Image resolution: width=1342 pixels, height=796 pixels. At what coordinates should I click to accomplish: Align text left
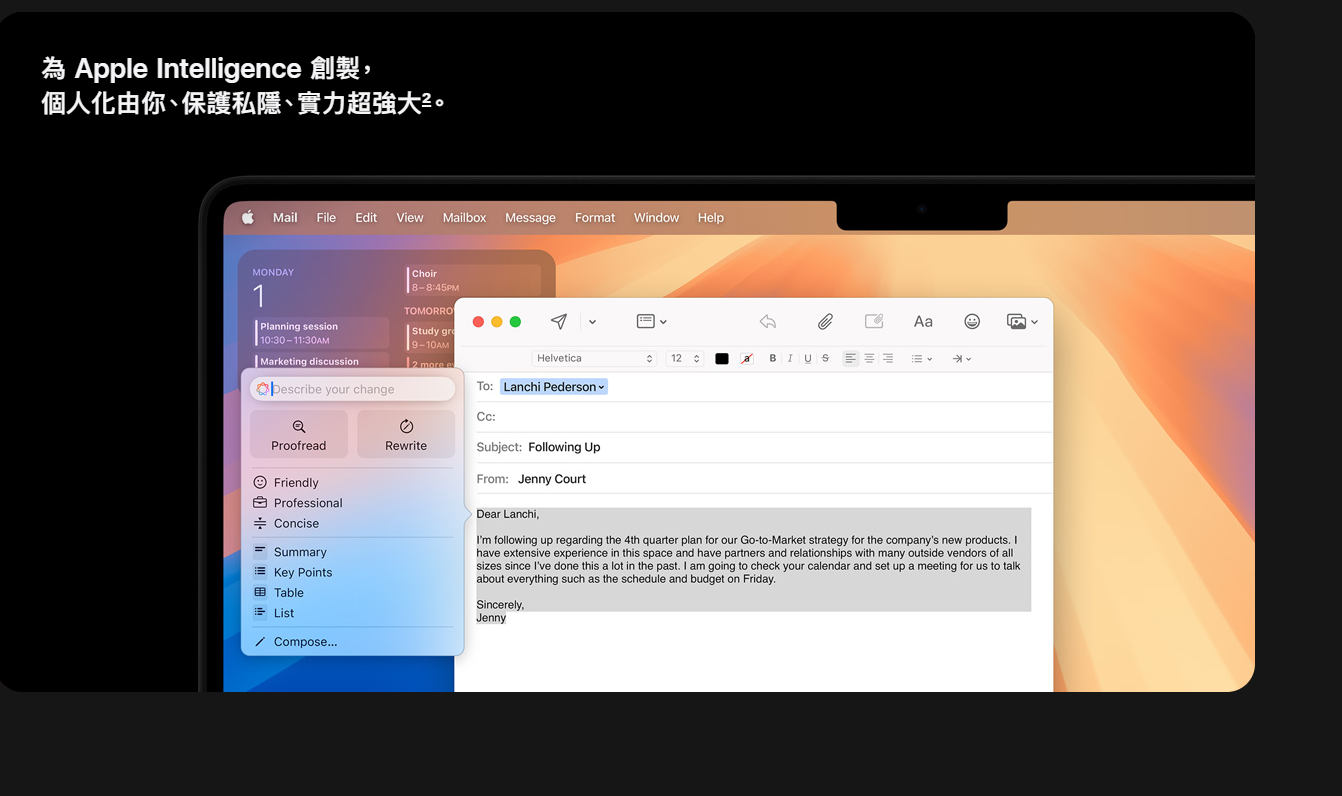click(851, 358)
